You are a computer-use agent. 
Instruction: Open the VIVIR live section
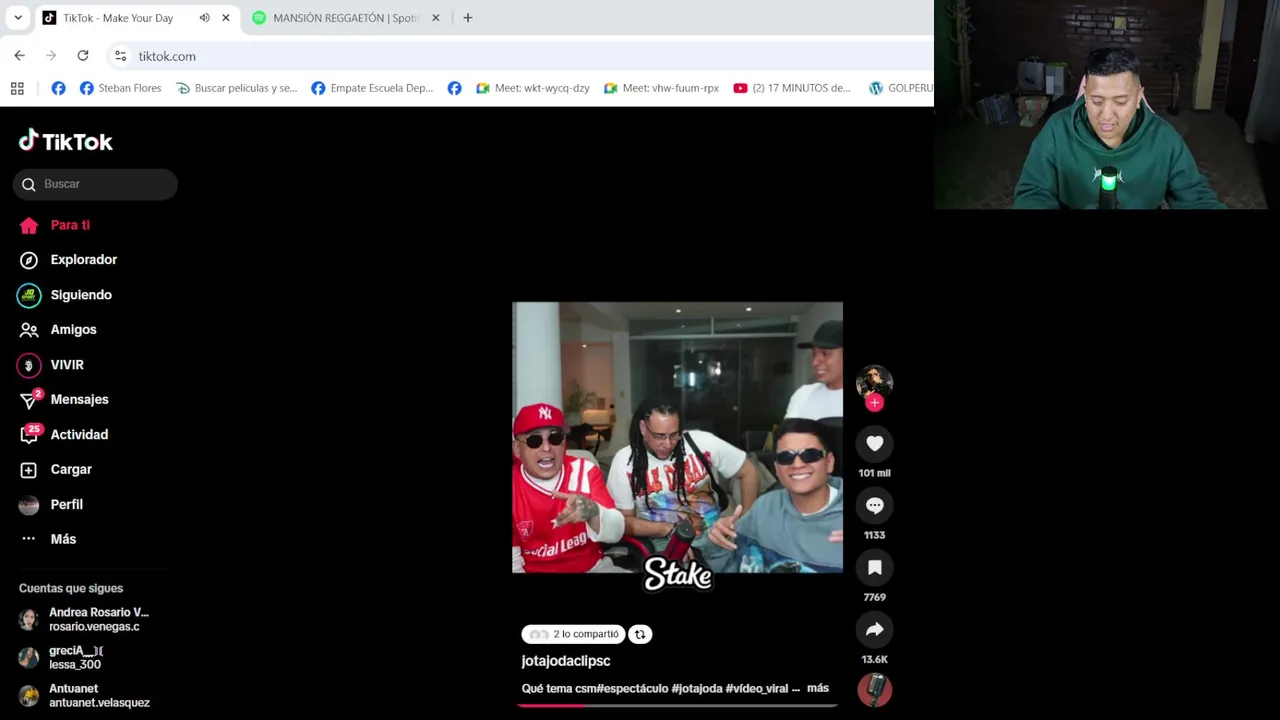pos(51,365)
